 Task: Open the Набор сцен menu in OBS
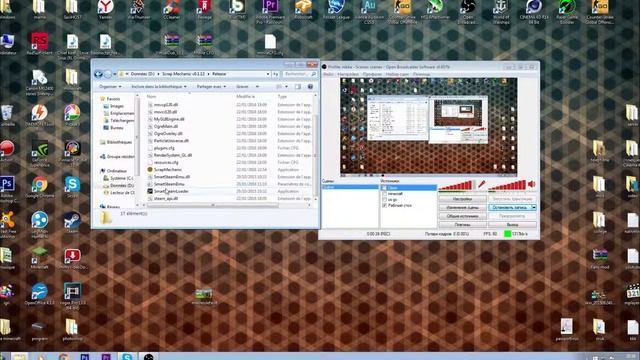[397, 74]
